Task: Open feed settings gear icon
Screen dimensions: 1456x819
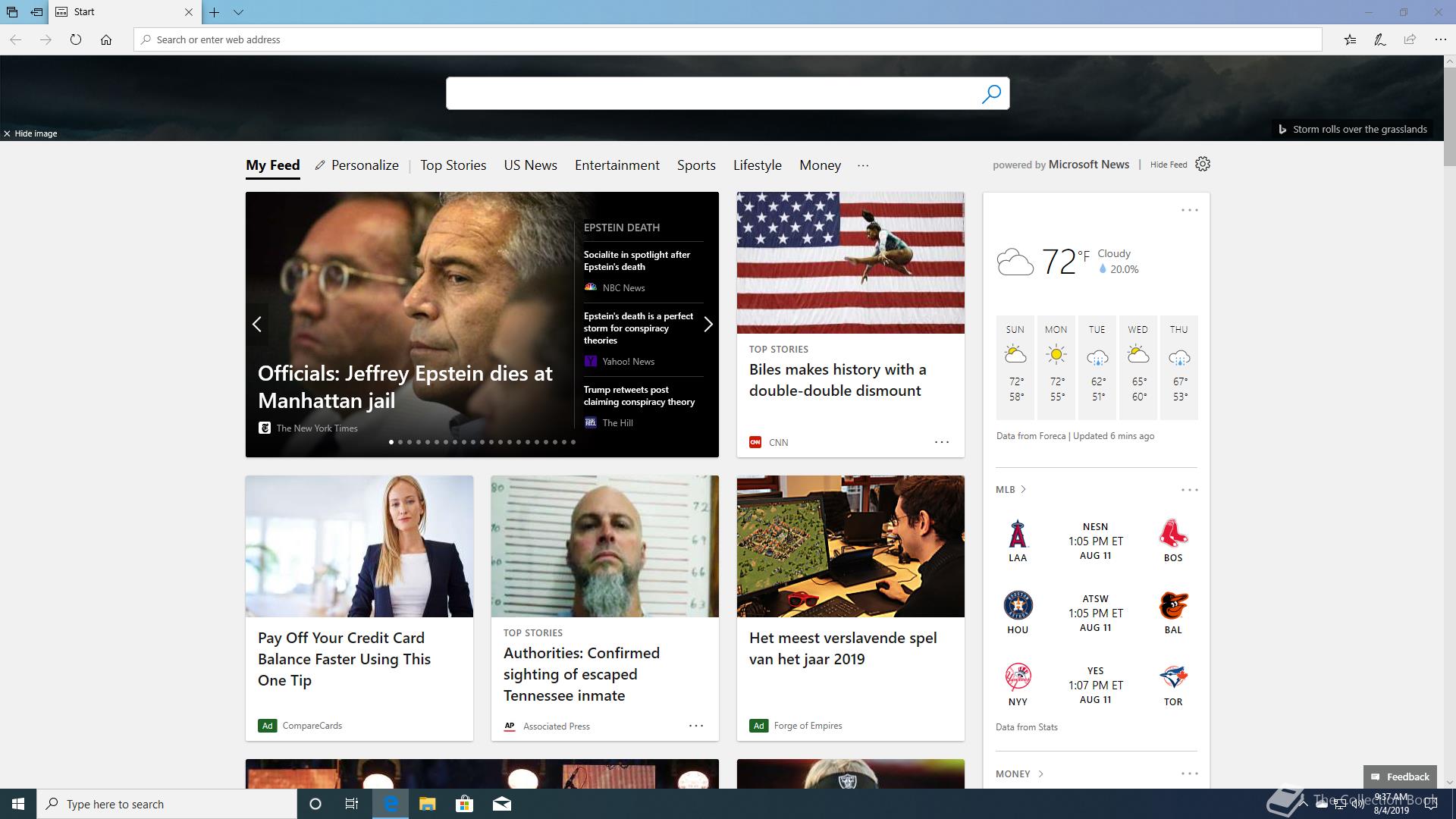Action: pos(1203,164)
